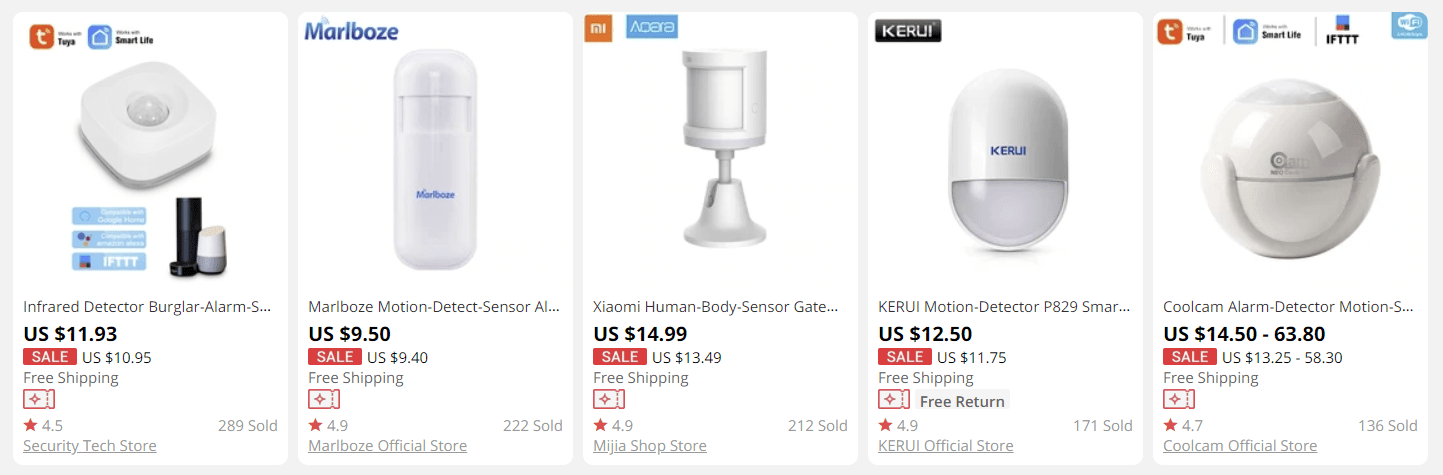Screen dimensions: 1443x475
Task: Open KERUI Official Store link
Action: (x=945, y=446)
